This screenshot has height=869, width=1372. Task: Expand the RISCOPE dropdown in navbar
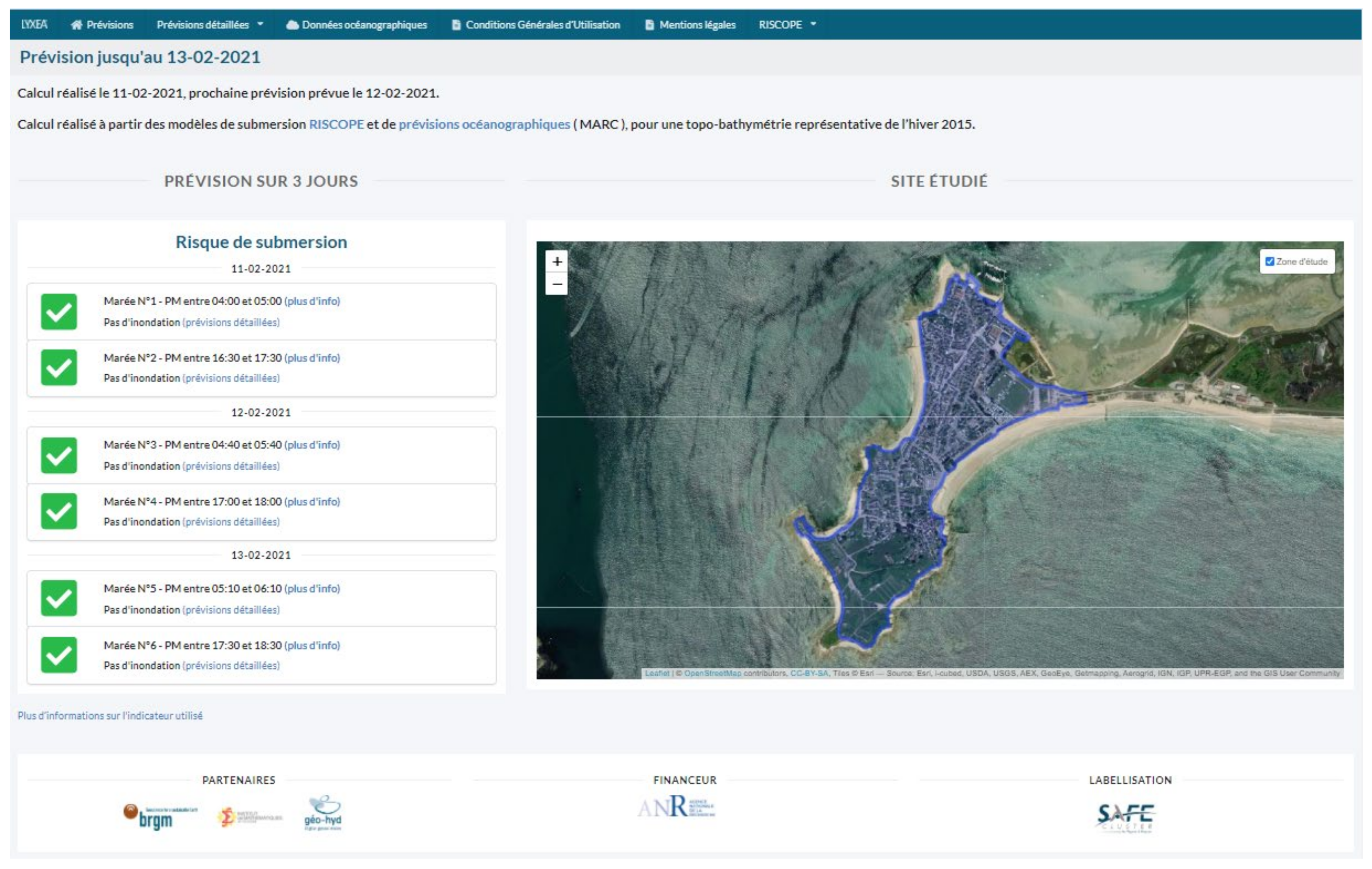[787, 24]
